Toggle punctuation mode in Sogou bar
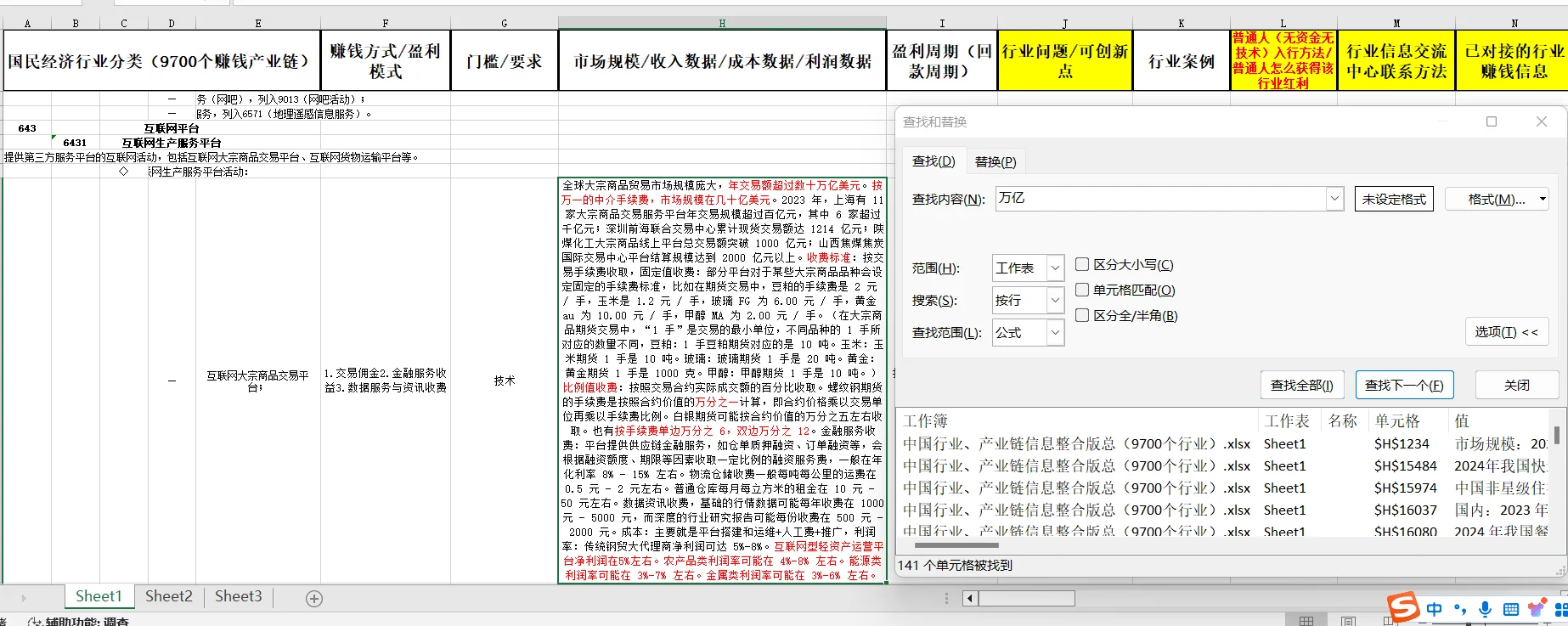The height and width of the screenshot is (626, 1568). tap(1460, 609)
